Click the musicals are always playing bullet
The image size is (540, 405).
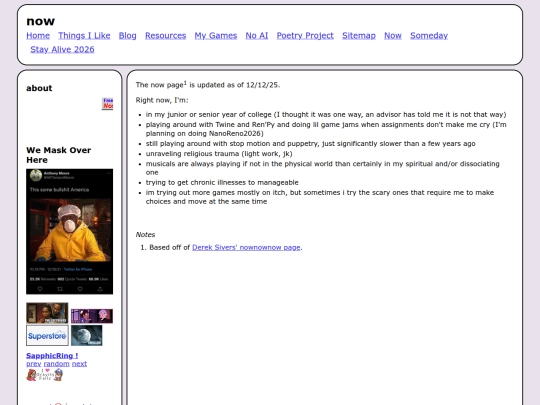322,168
